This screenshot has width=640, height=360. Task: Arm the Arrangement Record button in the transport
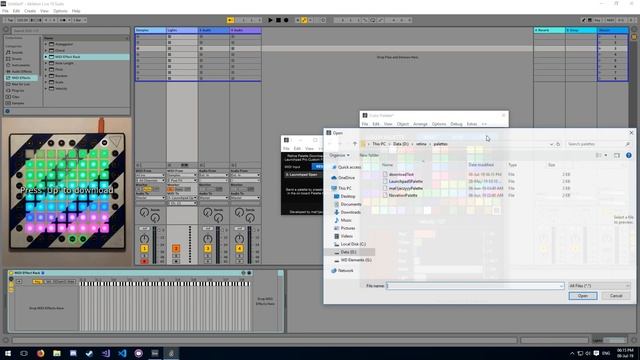286,20
